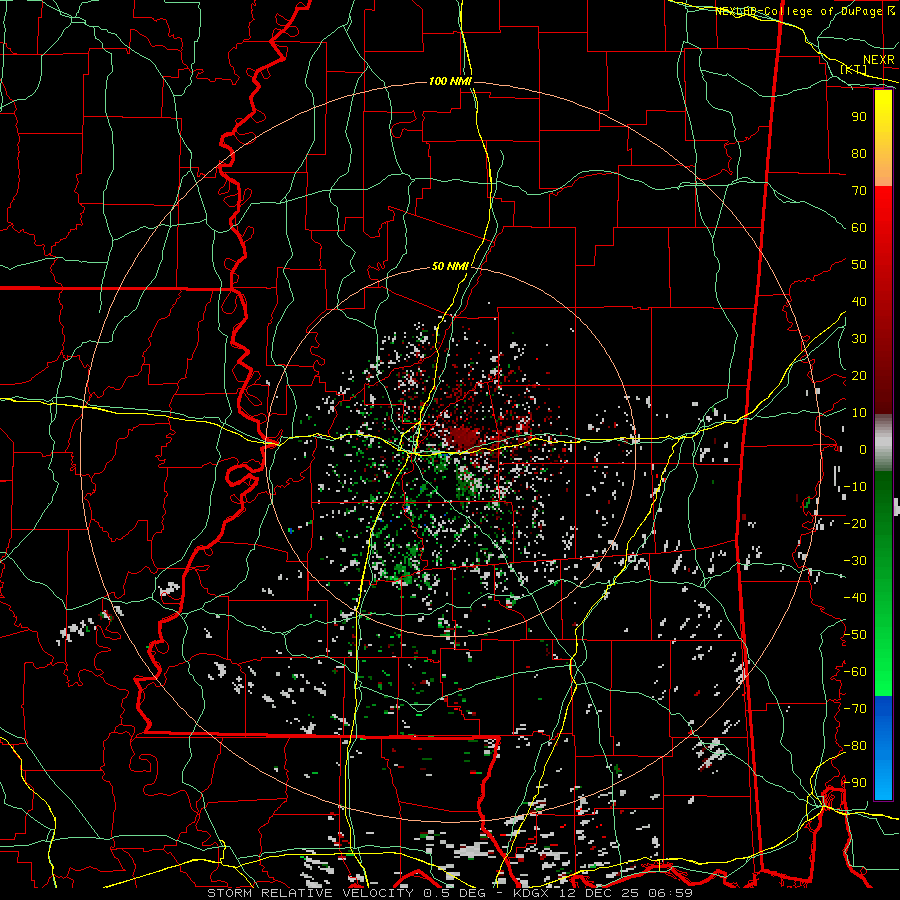This screenshot has height=900, width=900.
Task: Click the 0 value on the velocity scale
Action: (x=863, y=449)
